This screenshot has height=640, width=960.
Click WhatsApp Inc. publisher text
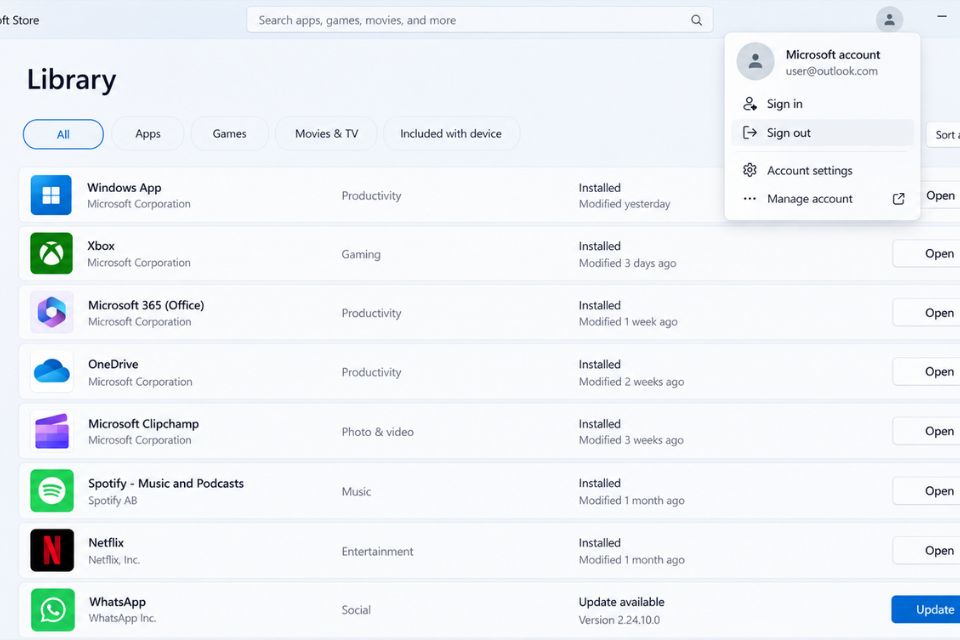[x=122, y=618]
